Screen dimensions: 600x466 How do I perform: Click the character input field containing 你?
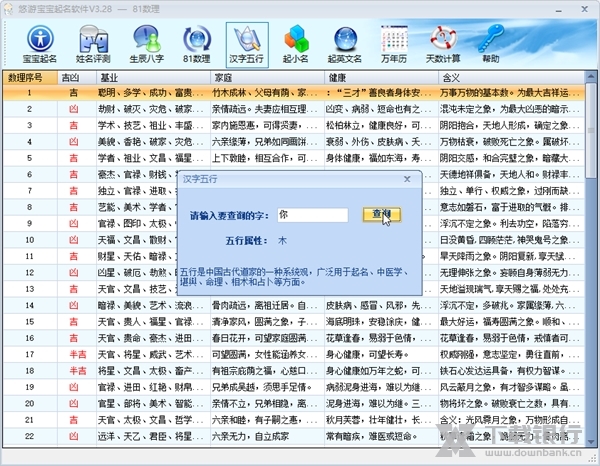tap(313, 215)
